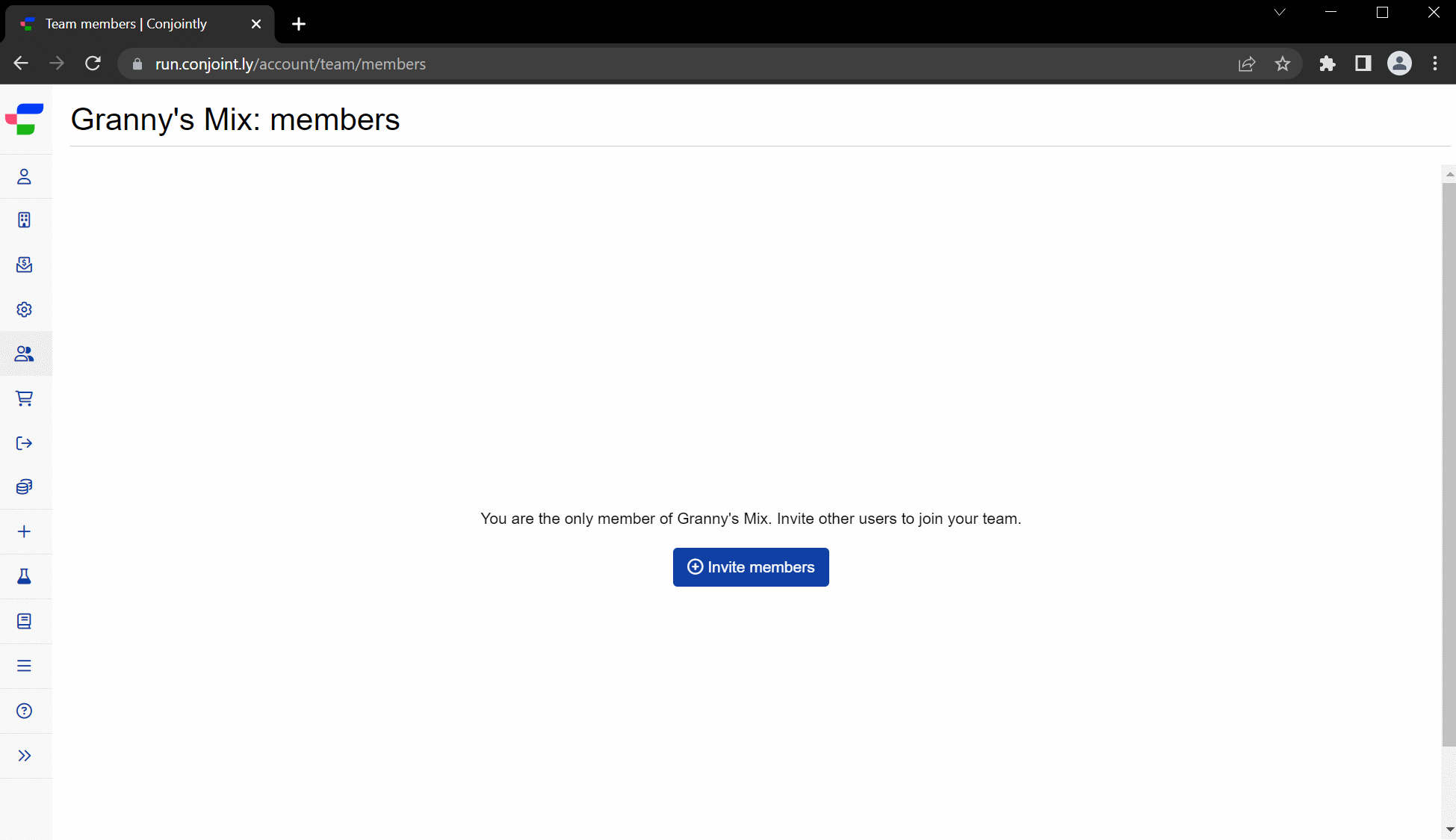
Task: Open a new browser tab
Action: click(x=299, y=24)
